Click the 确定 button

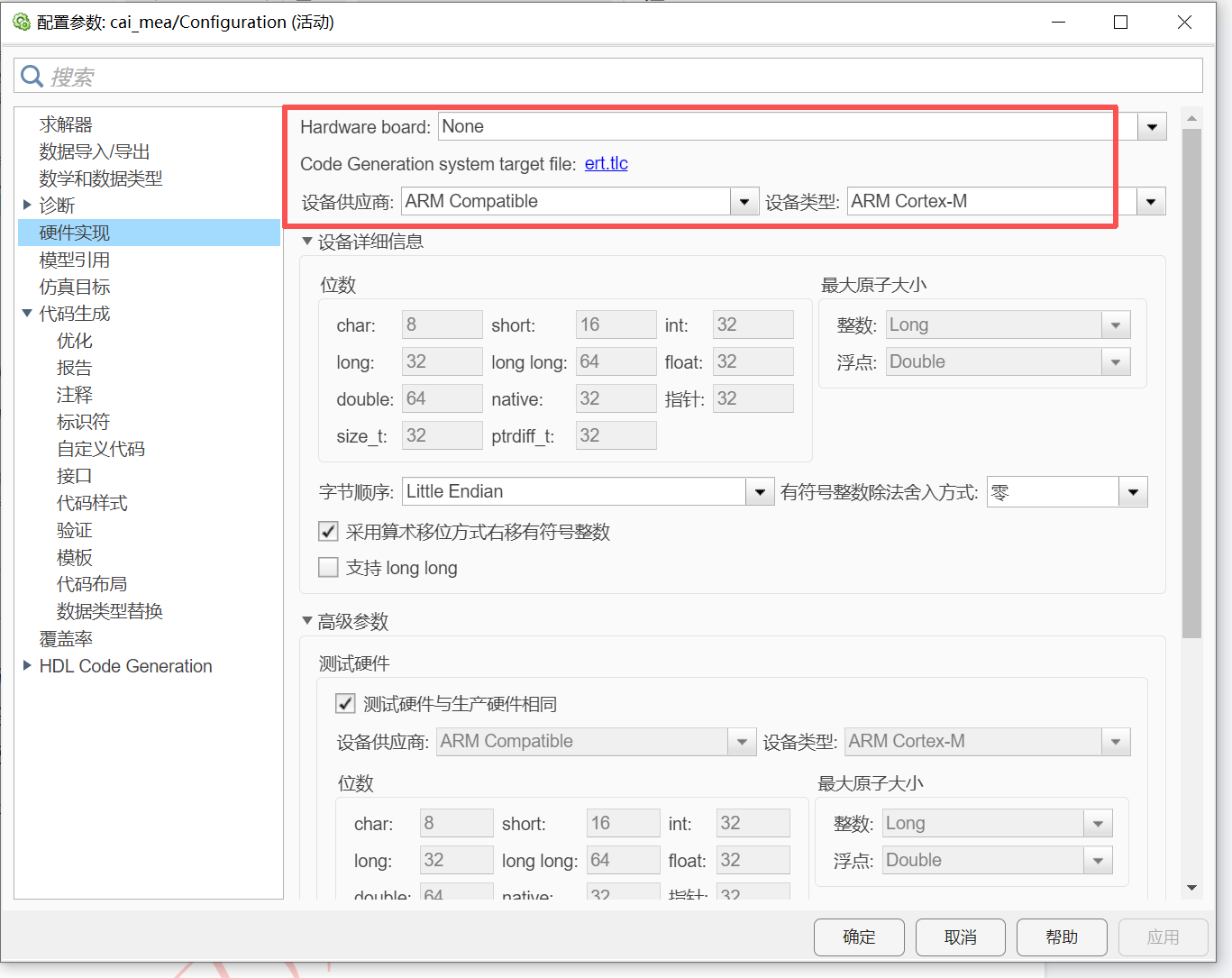coord(859,937)
